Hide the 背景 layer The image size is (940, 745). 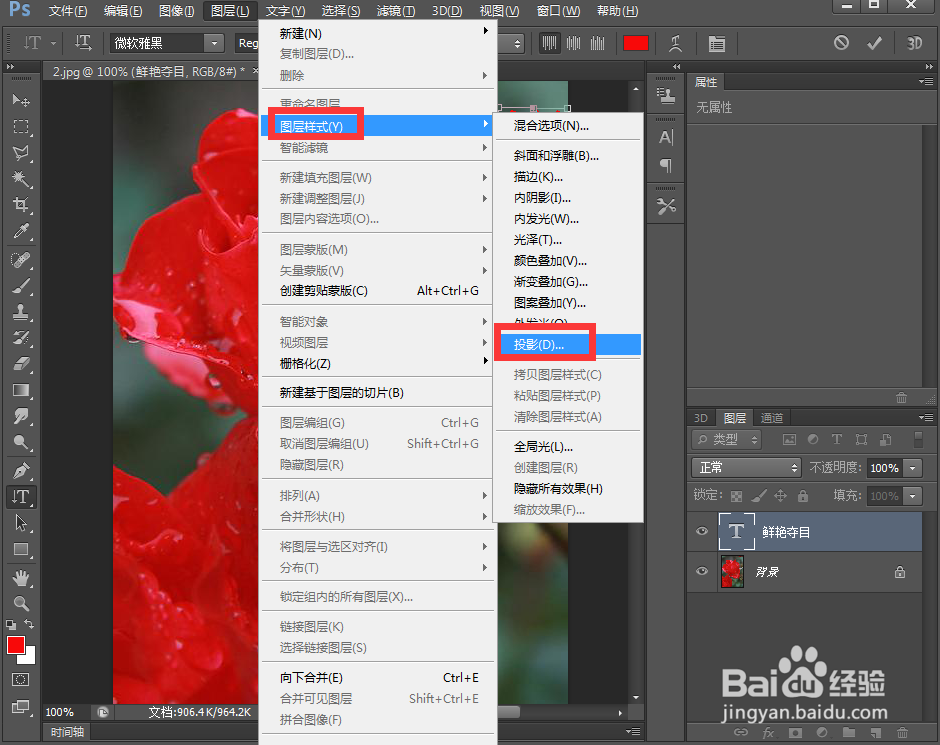[x=701, y=571]
